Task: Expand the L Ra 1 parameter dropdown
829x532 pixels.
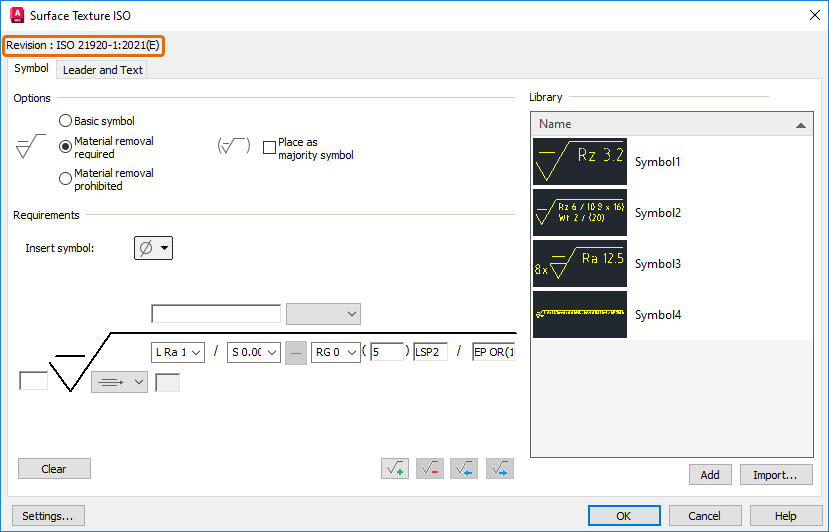Action: [178, 352]
